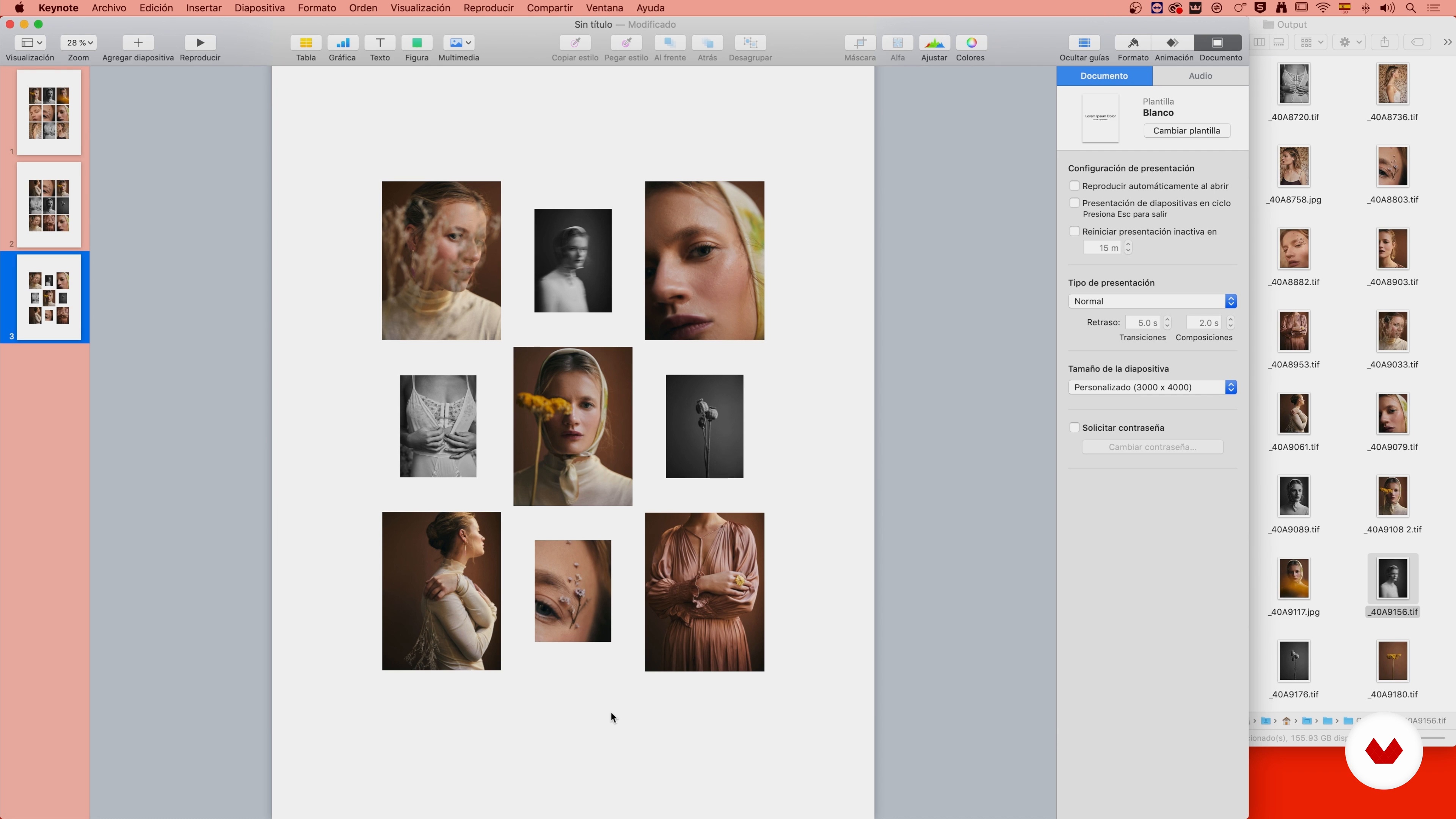Click the Tabla toolbar icon
Image resolution: width=1456 pixels, height=819 pixels.
(306, 43)
